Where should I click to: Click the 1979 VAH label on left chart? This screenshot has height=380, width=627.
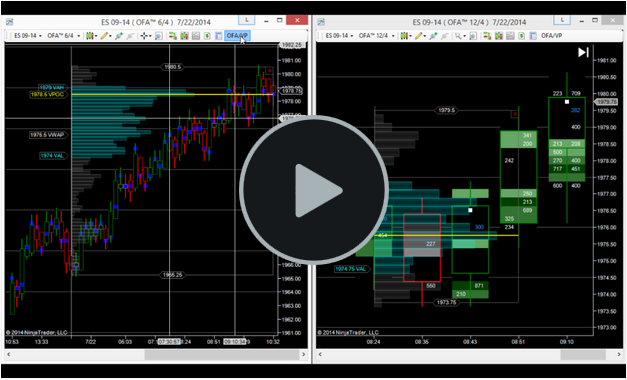click(x=53, y=88)
